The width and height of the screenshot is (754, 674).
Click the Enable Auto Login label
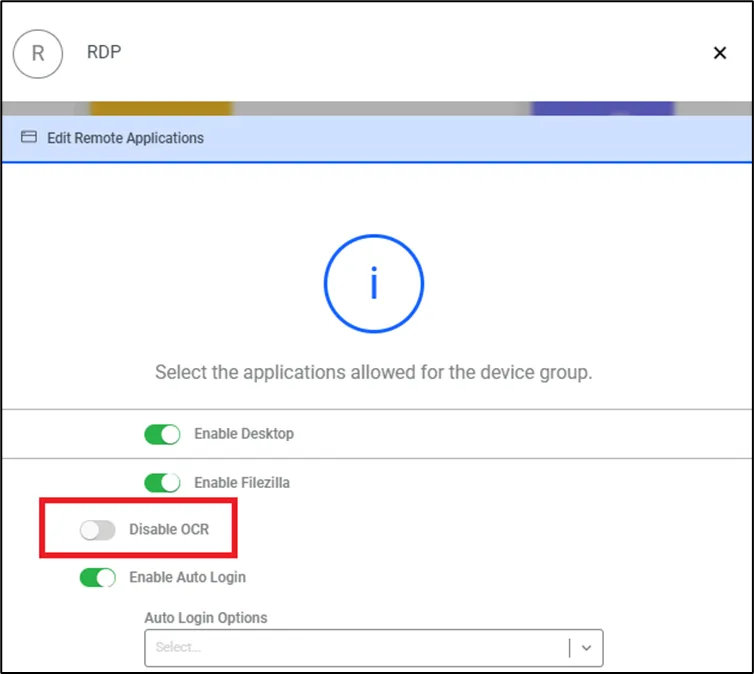coord(188,577)
